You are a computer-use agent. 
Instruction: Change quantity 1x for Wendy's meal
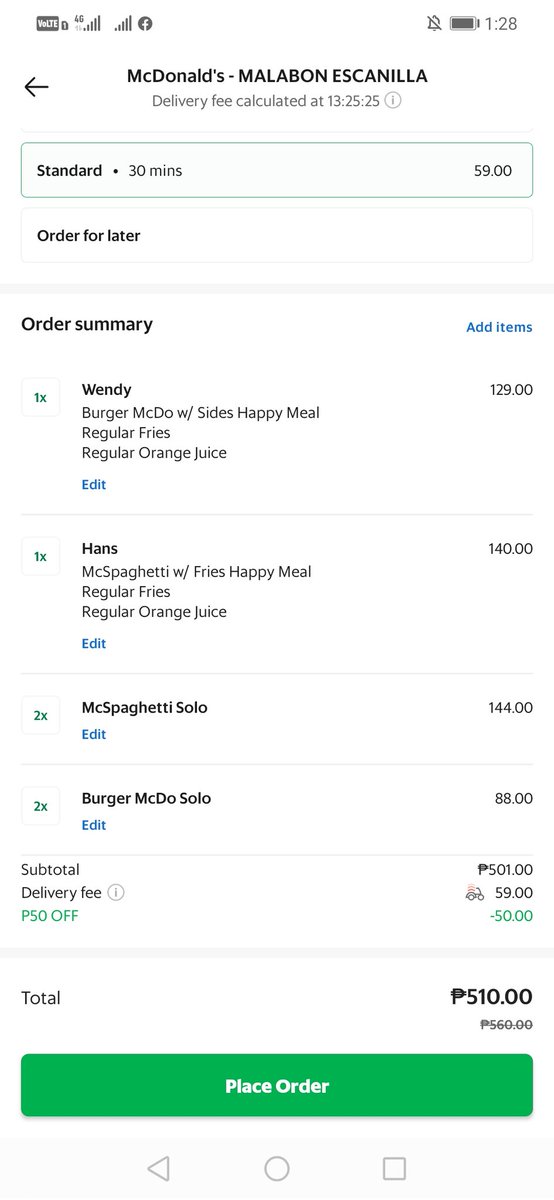tap(40, 397)
